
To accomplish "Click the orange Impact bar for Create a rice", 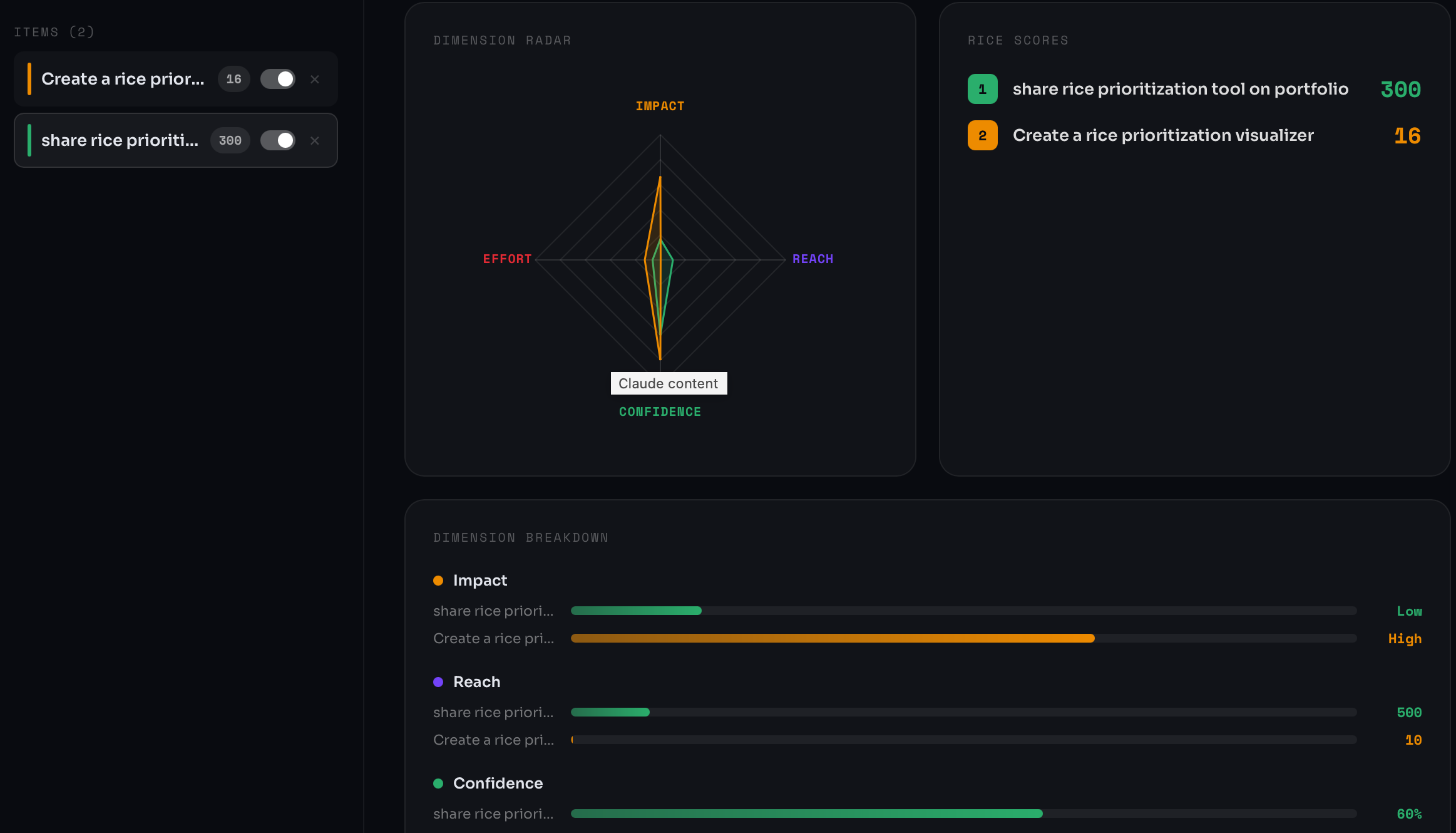I will pos(833,638).
